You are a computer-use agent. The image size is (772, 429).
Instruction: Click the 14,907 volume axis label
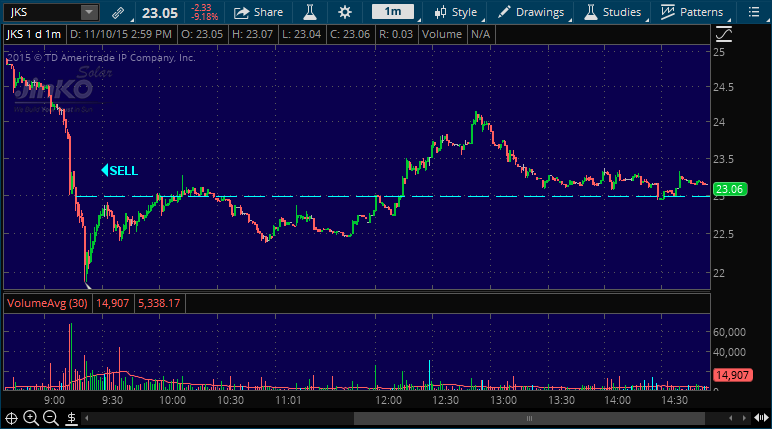click(x=732, y=375)
